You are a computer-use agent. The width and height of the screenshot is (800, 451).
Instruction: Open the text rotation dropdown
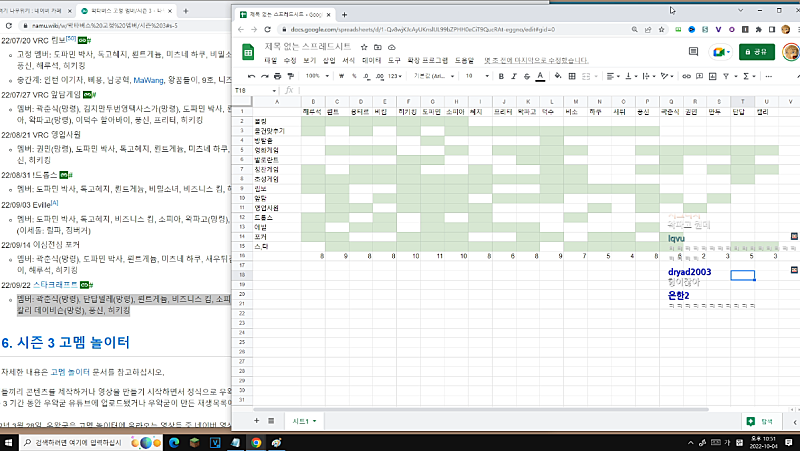pos(666,76)
